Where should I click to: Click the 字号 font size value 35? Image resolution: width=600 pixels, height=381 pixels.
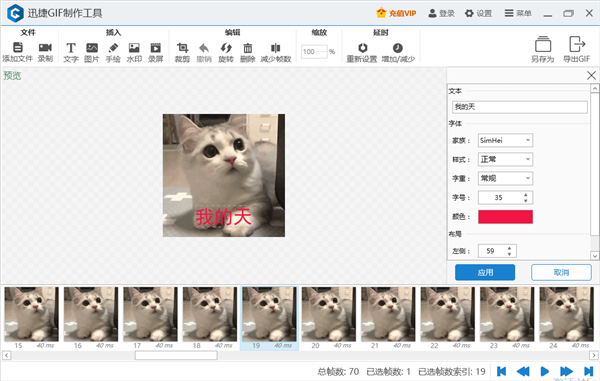[498, 198]
